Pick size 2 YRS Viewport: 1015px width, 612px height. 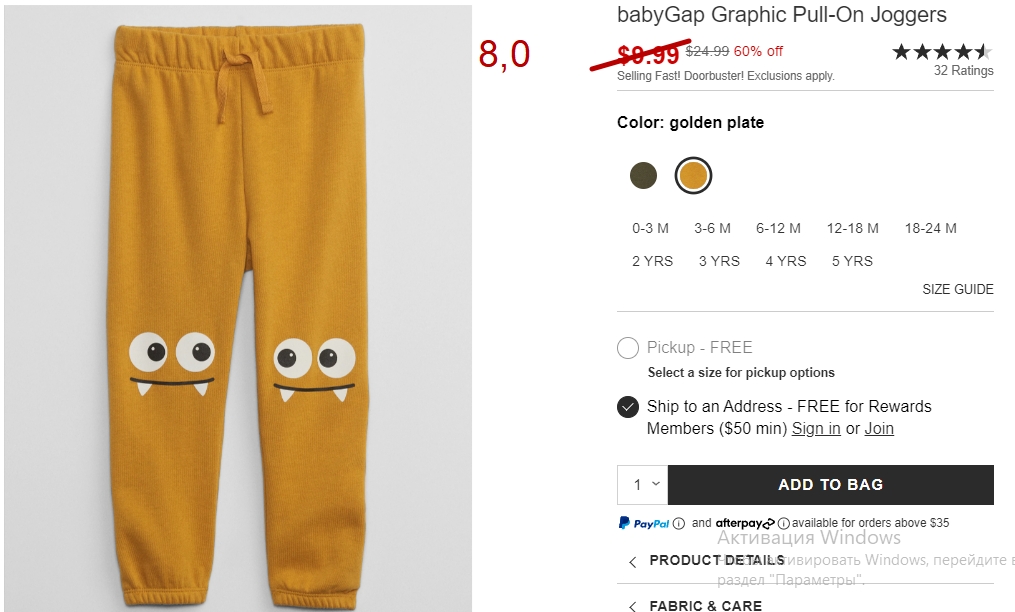pos(652,261)
